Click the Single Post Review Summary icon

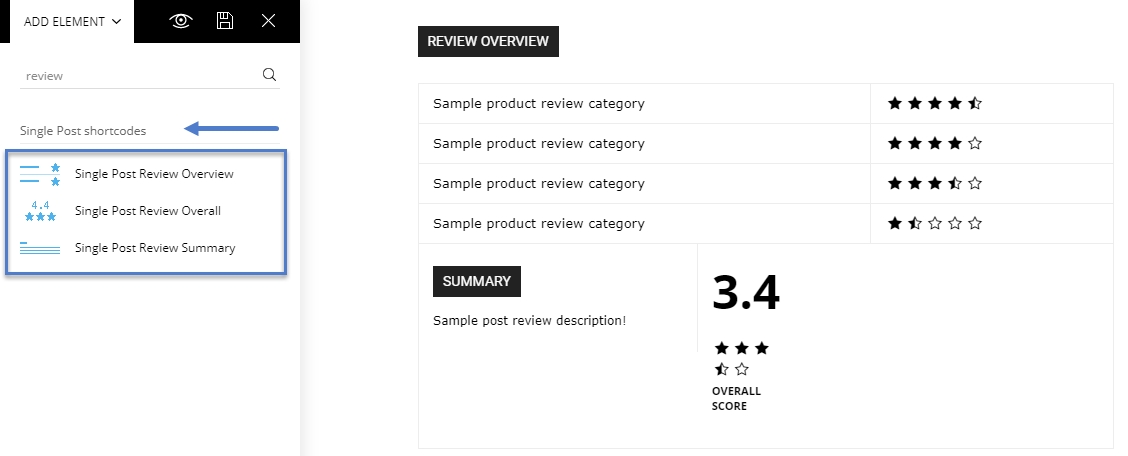point(40,248)
